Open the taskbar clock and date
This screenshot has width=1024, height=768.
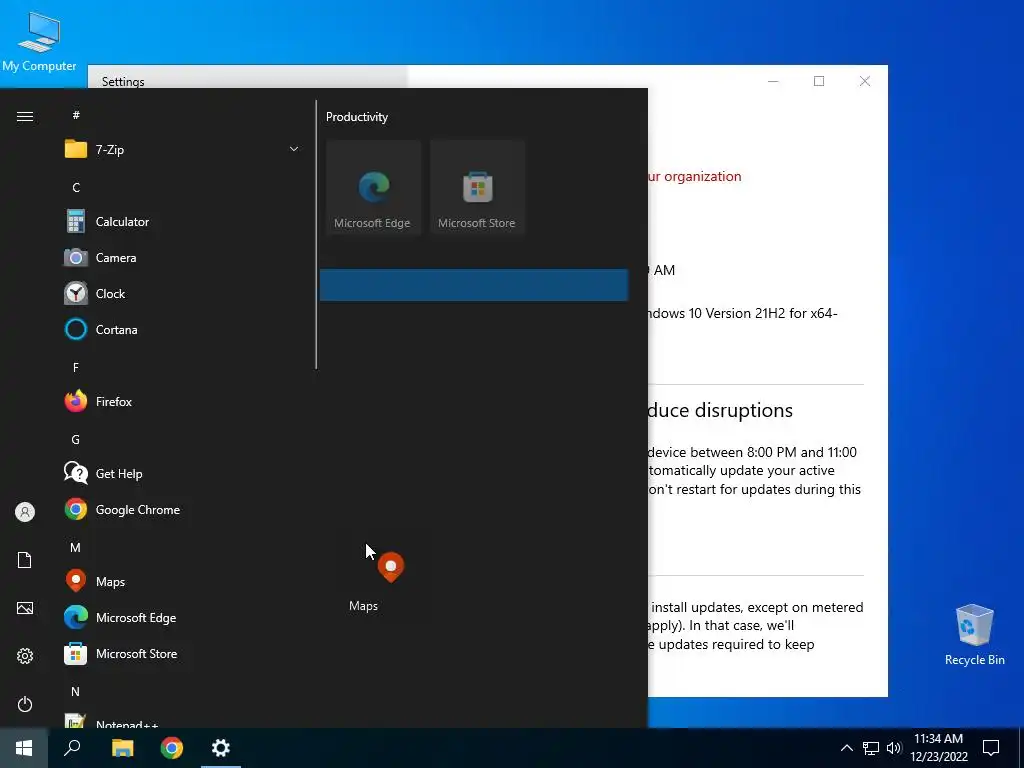pos(938,748)
